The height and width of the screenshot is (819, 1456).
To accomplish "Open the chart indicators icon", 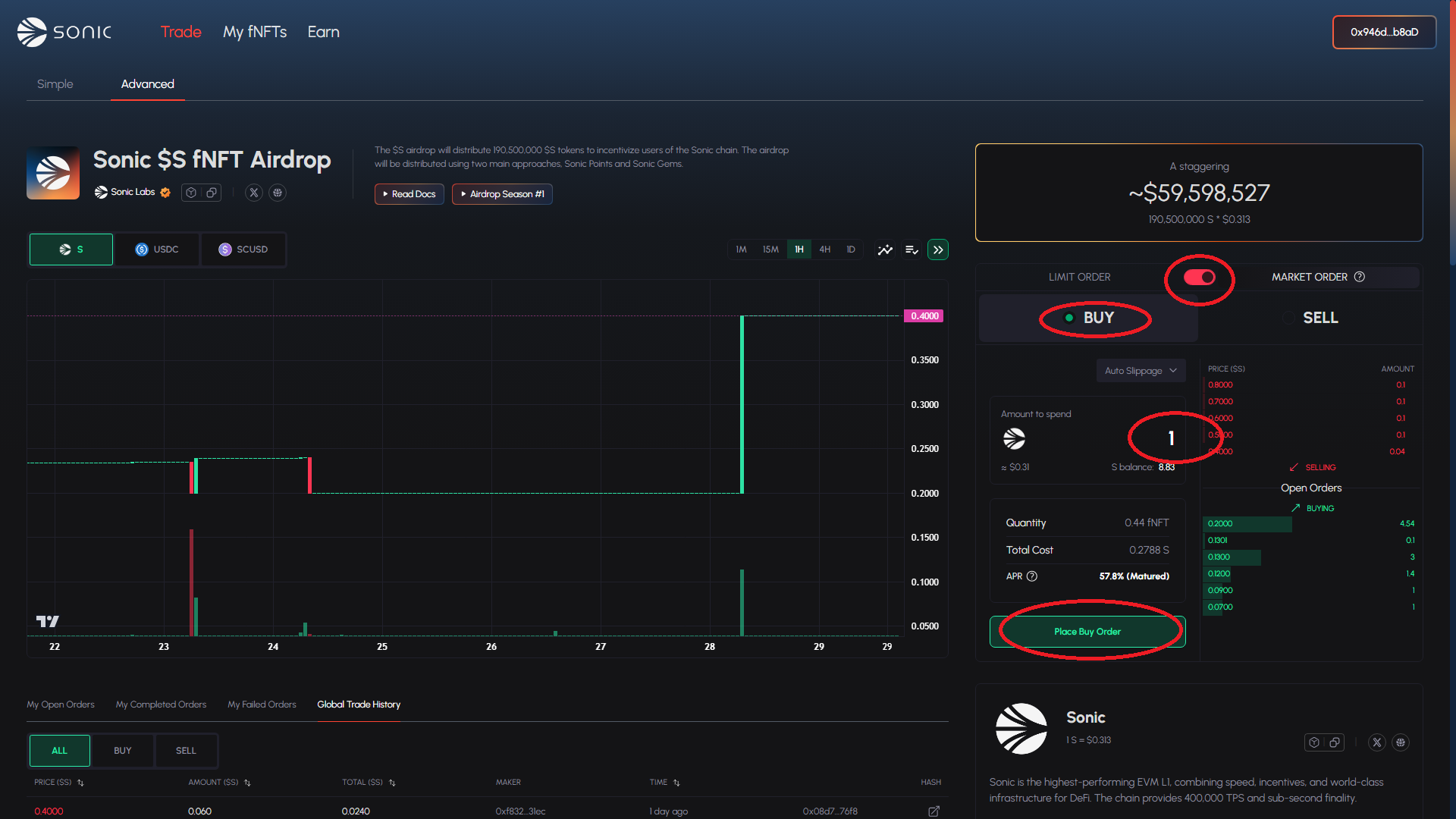I will [885, 249].
